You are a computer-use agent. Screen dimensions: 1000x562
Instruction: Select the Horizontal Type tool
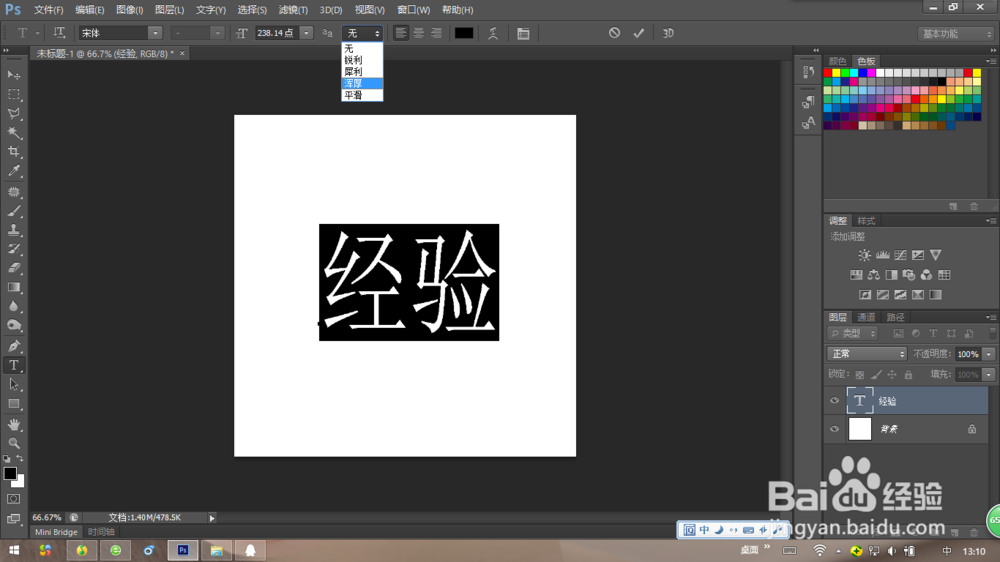pos(13,366)
